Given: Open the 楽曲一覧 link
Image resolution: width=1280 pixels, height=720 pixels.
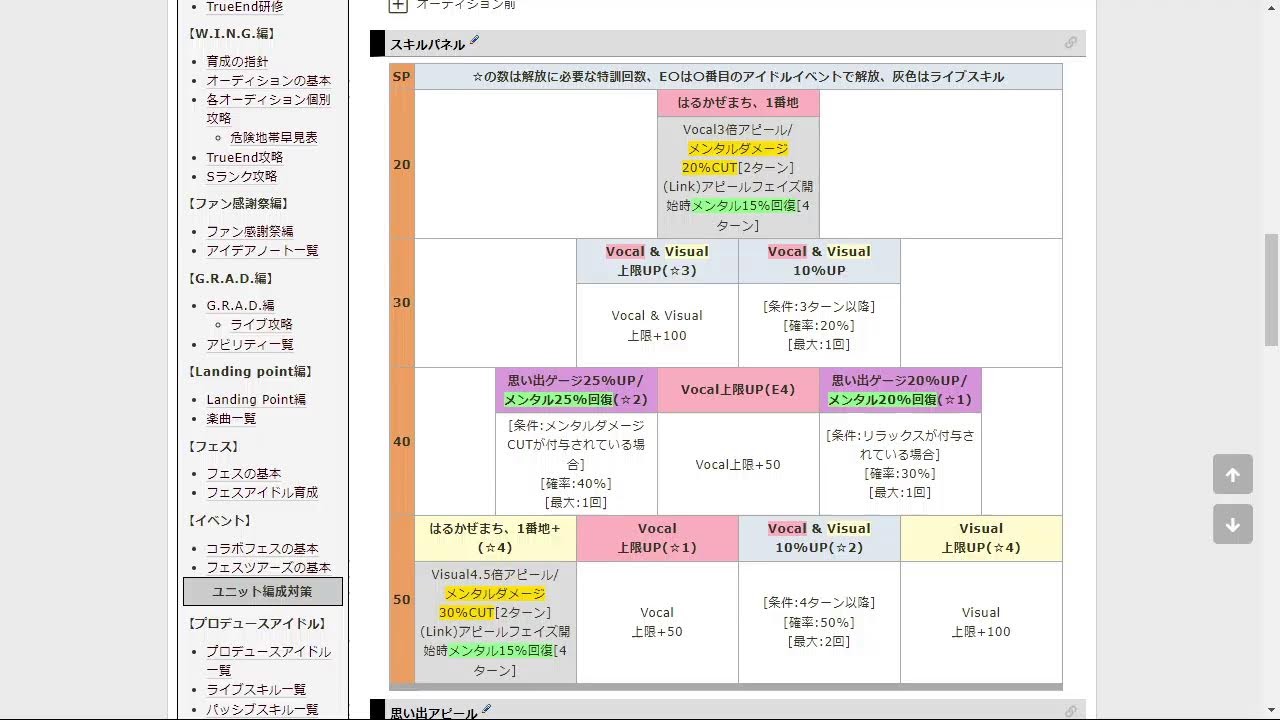Looking at the screenshot, I should (231, 418).
